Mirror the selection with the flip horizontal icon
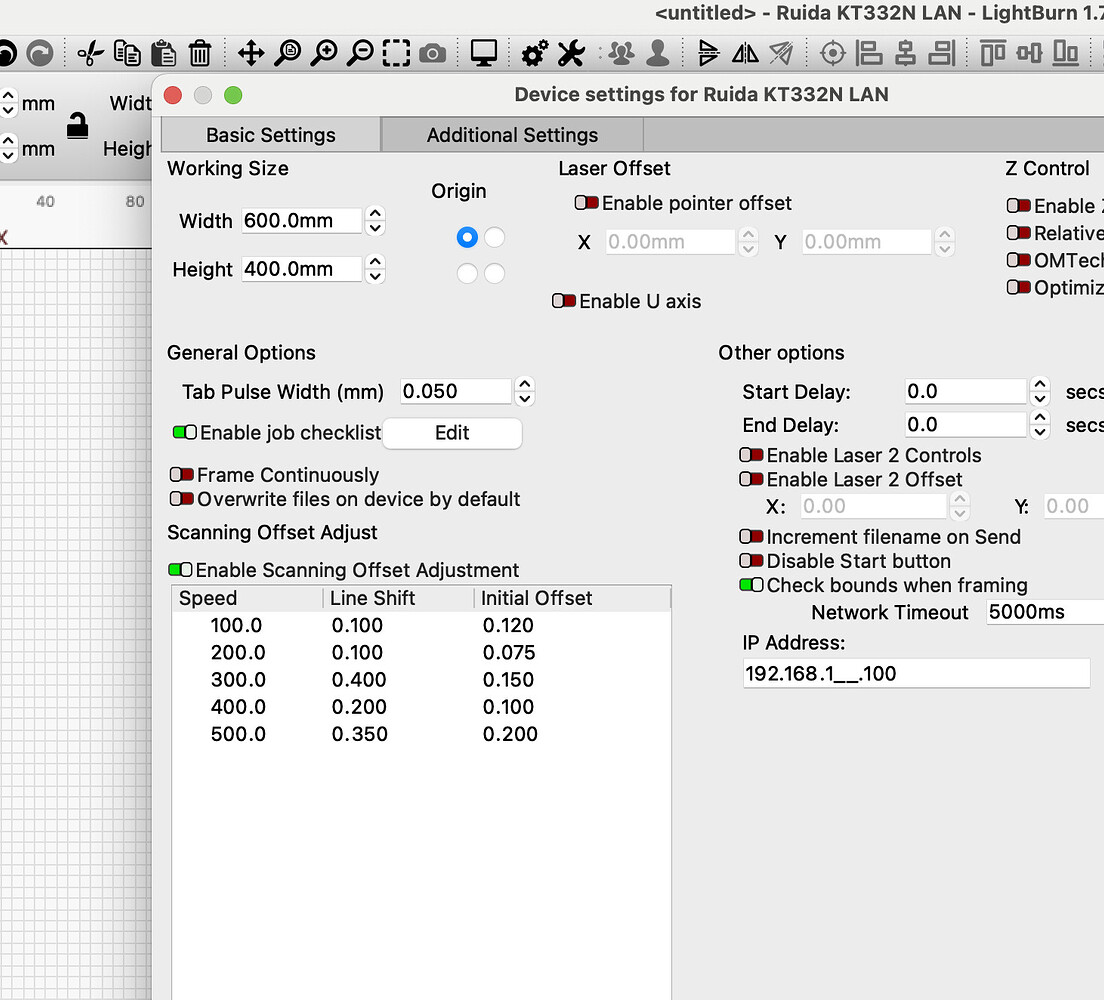 click(x=746, y=52)
